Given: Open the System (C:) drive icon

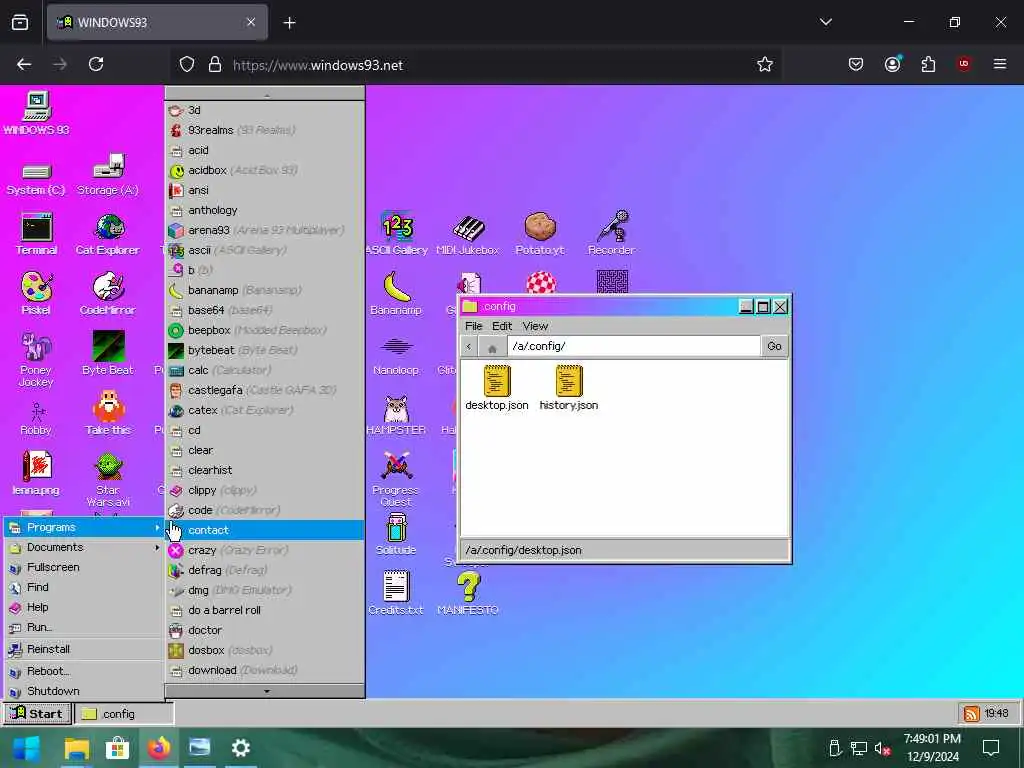Looking at the screenshot, I should [36, 179].
